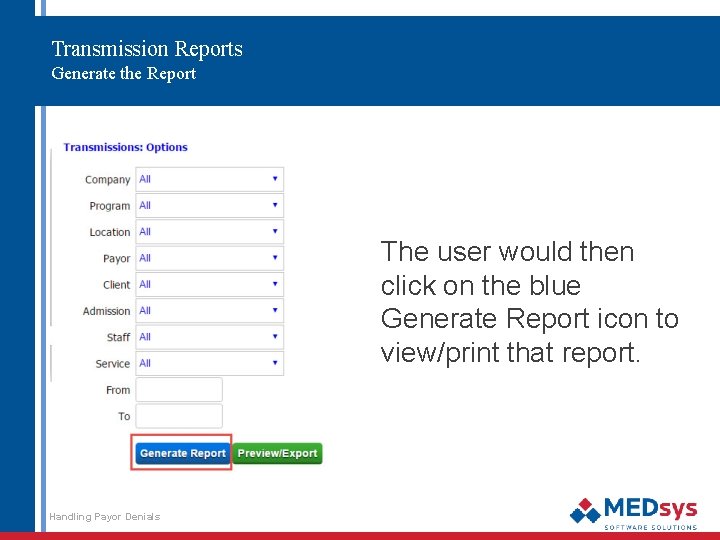Choose a payor from Payor dropdown

[209, 258]
